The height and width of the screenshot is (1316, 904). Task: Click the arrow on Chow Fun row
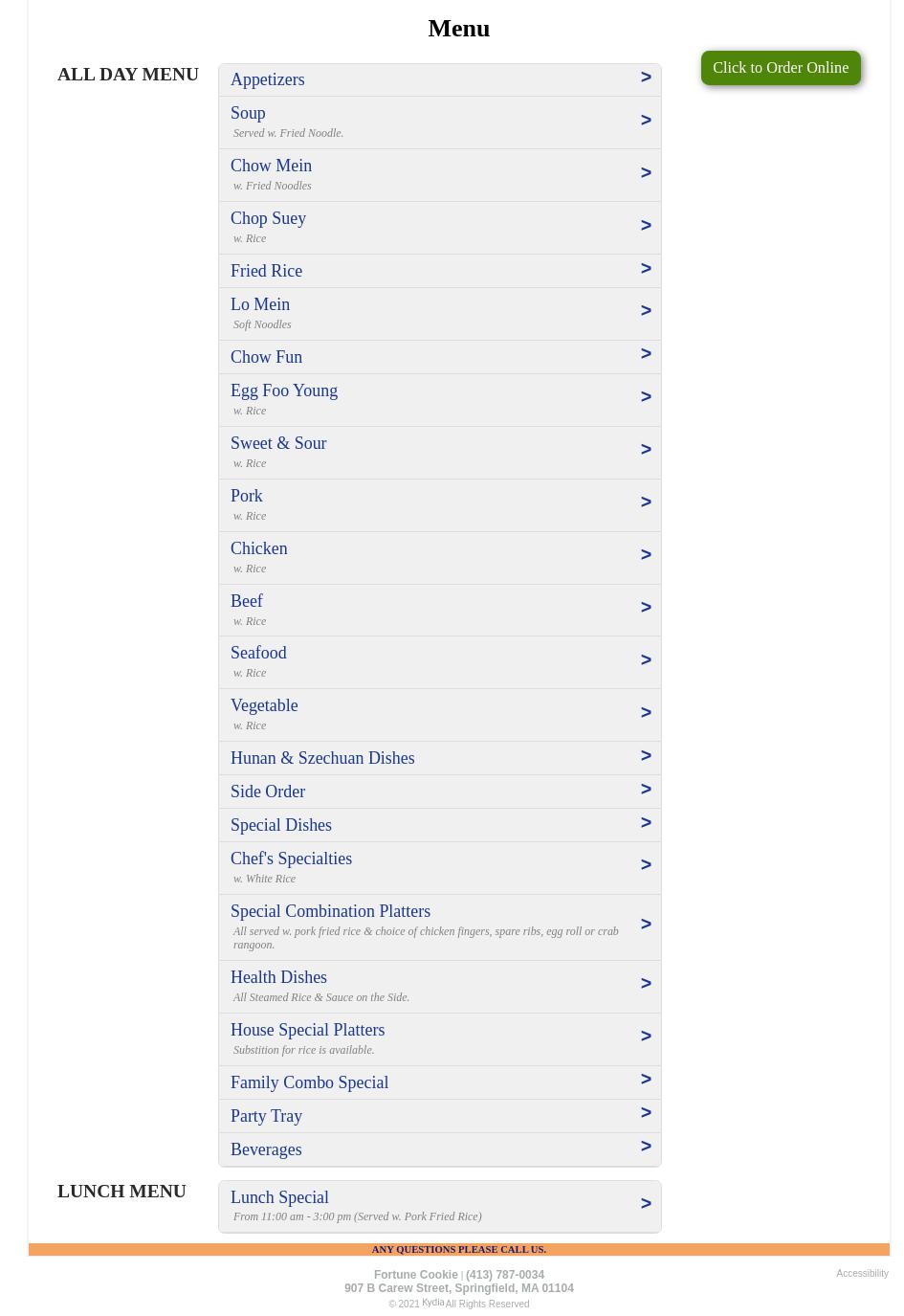[646, 354]
